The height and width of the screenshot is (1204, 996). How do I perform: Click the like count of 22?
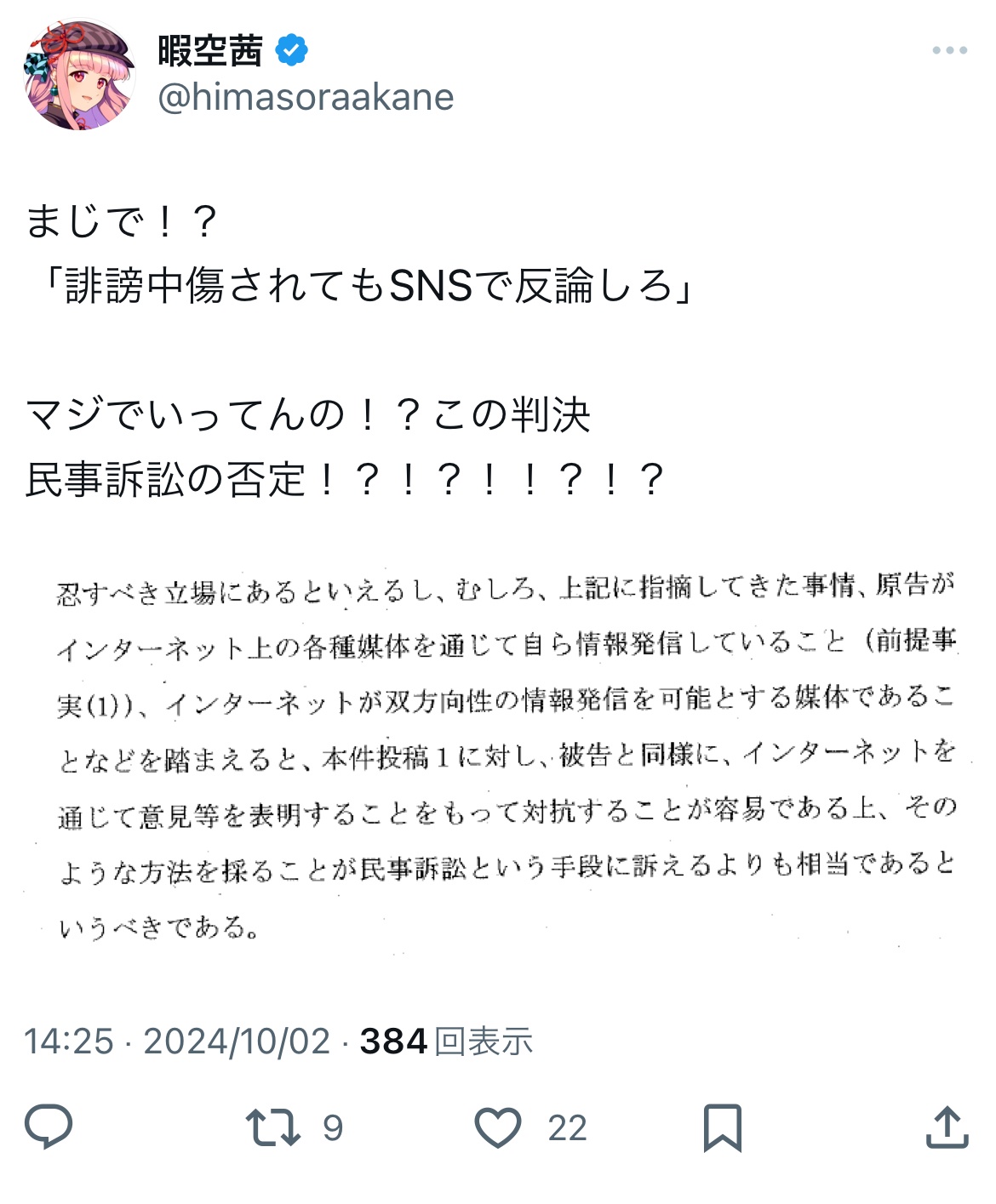pos(567,1128)
